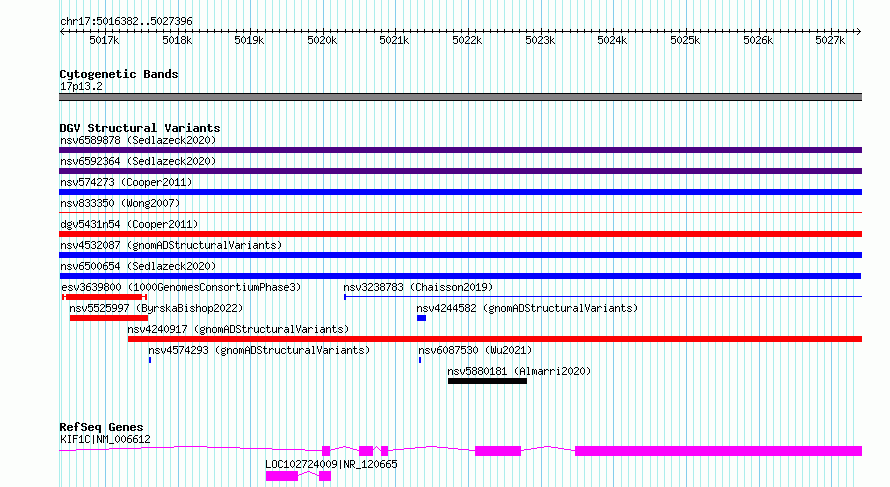The width and height of the screenshot is (890, 487).
Task: Click nsv4244582 (gnomADStructuralVariants) label
Action: coord(527,308)
